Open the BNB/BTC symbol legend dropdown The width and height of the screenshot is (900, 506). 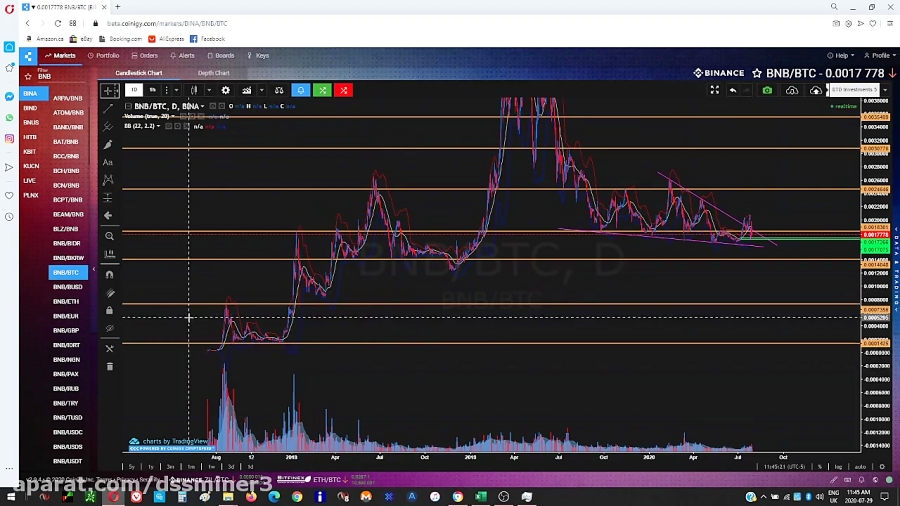tap(202, 106)
